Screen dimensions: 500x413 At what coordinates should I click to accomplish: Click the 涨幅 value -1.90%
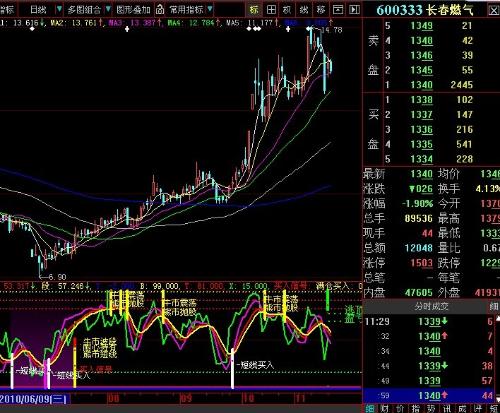click(417, 203)
